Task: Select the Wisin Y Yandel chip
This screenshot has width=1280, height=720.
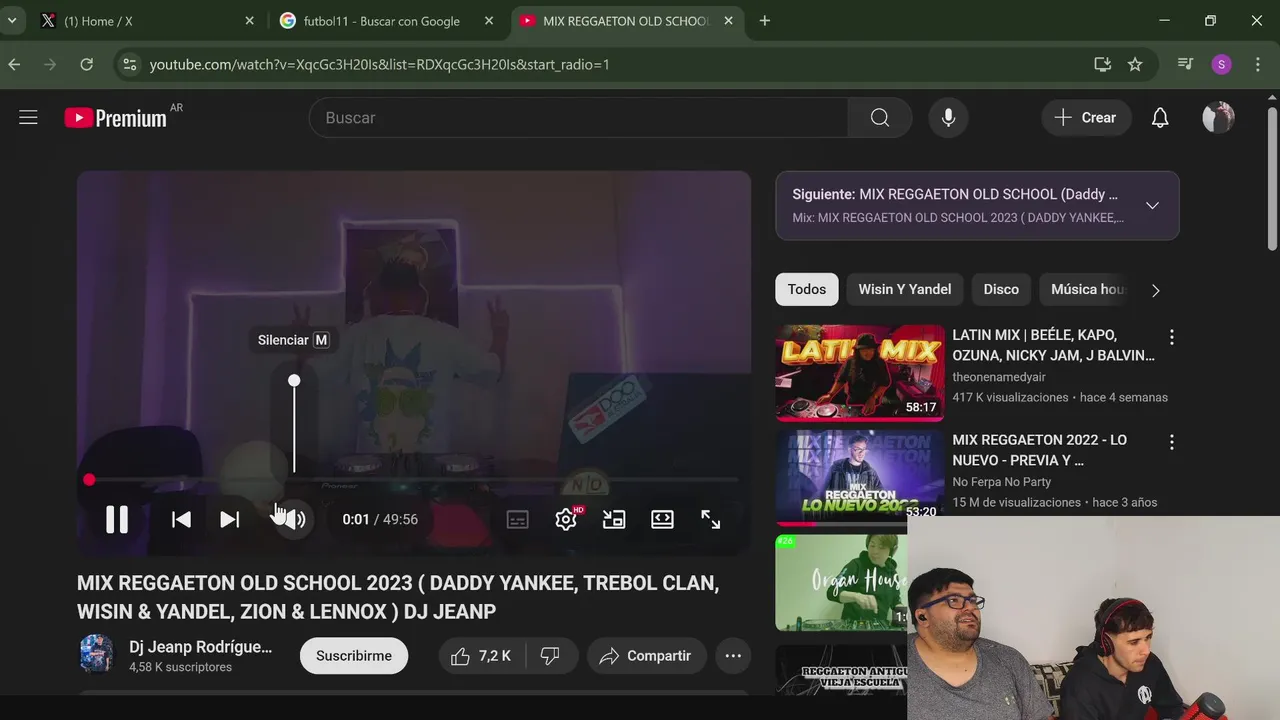Action: pos(905,289)
